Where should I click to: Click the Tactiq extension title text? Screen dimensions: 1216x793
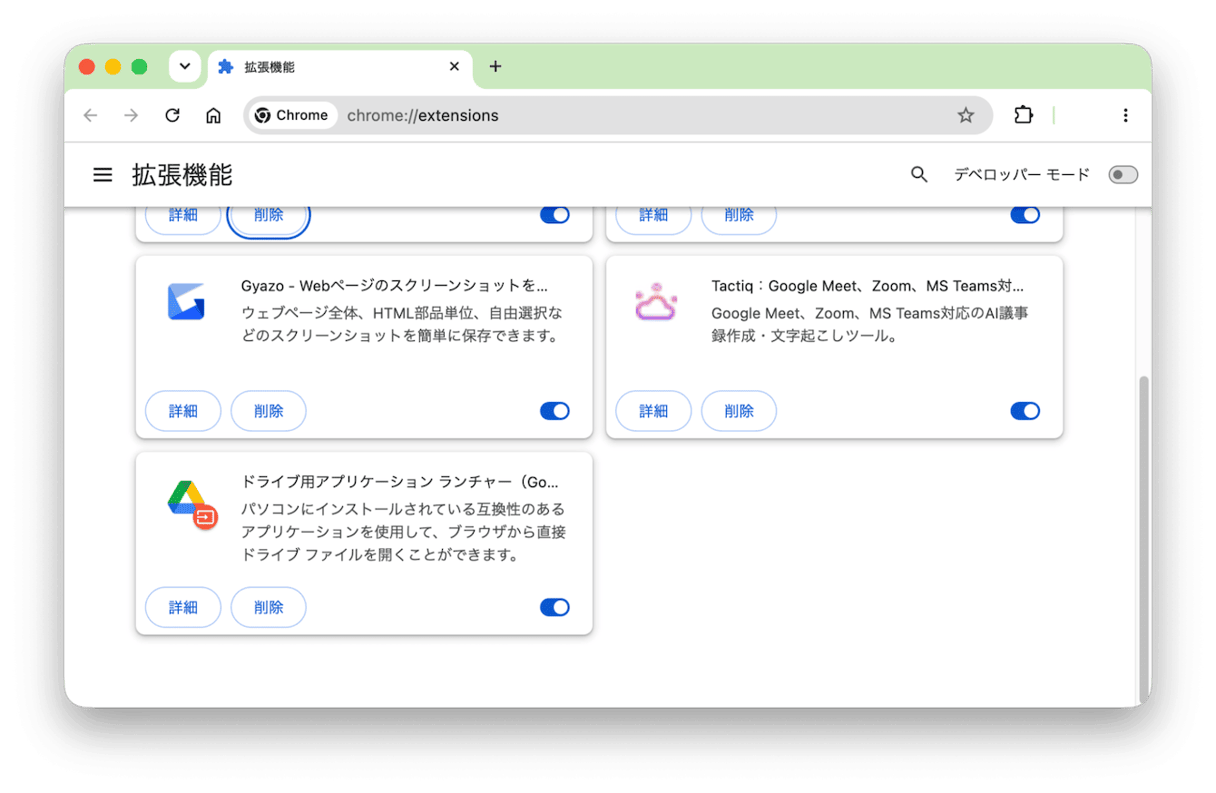[x=868, y=286]
